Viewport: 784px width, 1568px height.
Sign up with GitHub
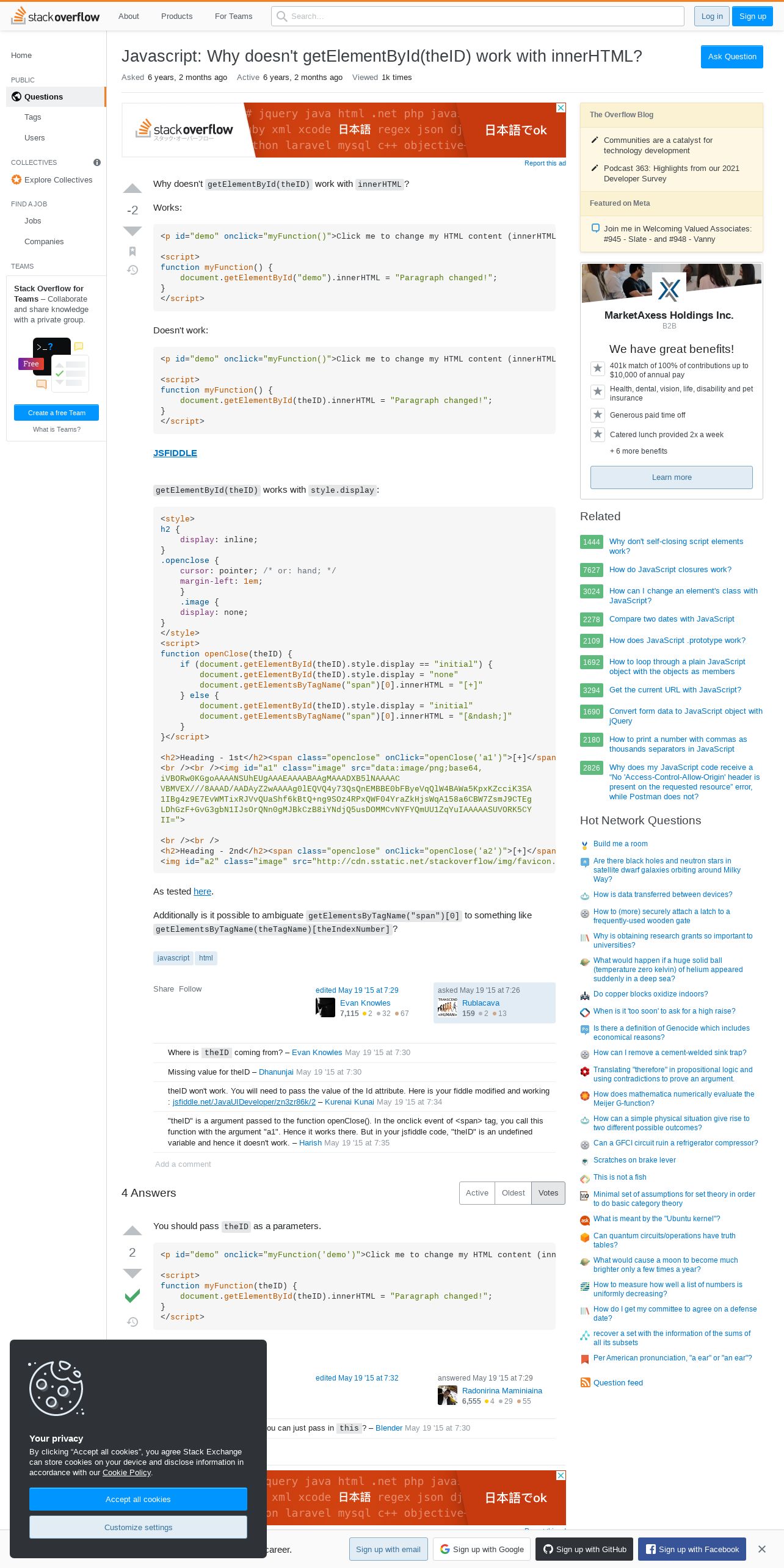pyautogui.click(x=585, y=1549)
